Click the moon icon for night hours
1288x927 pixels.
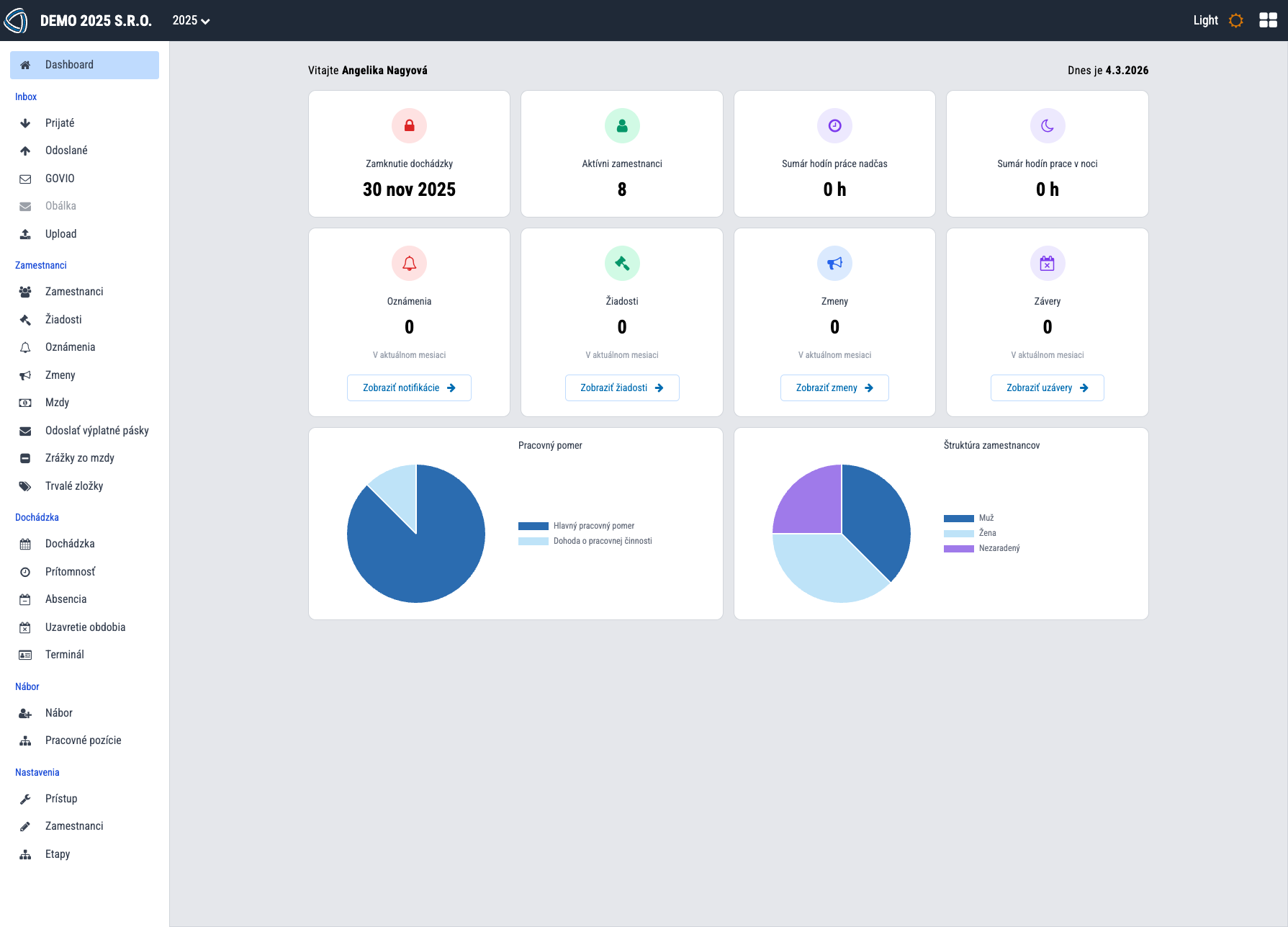point(1047,126)
